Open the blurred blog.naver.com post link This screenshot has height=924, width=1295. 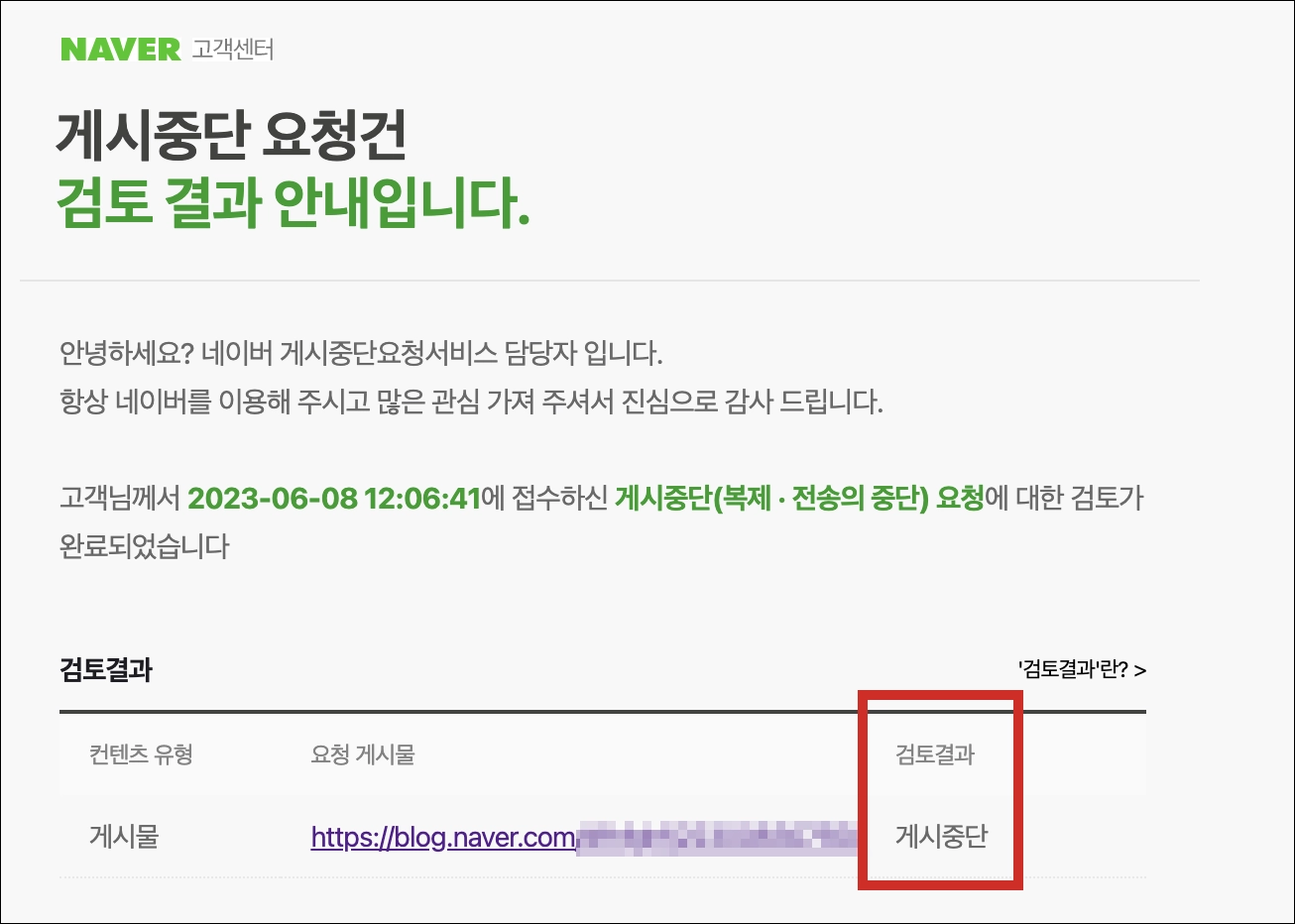coord(583,838)
